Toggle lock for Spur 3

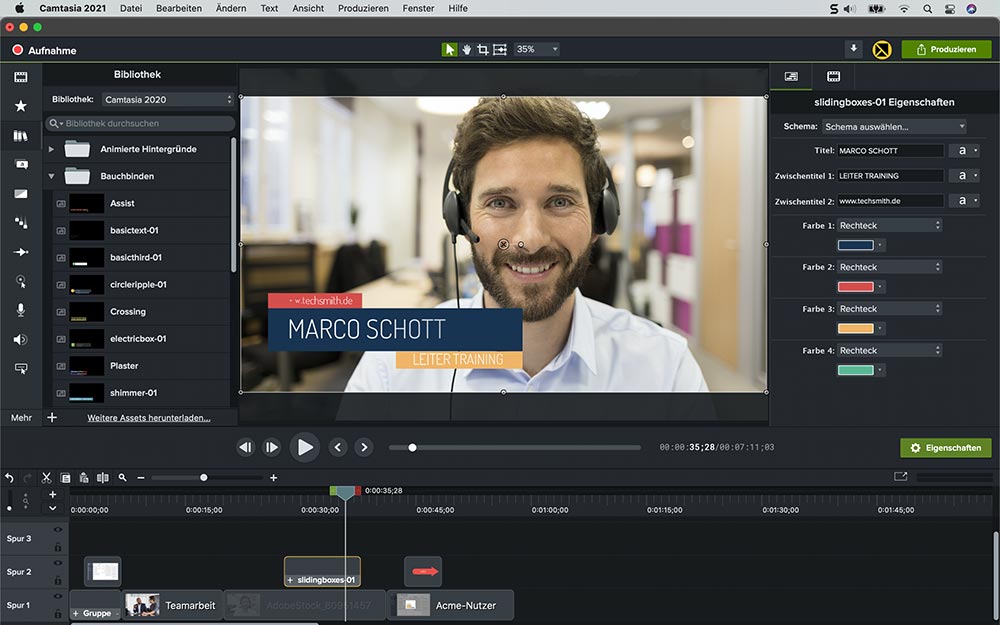[x=58, y=547]
